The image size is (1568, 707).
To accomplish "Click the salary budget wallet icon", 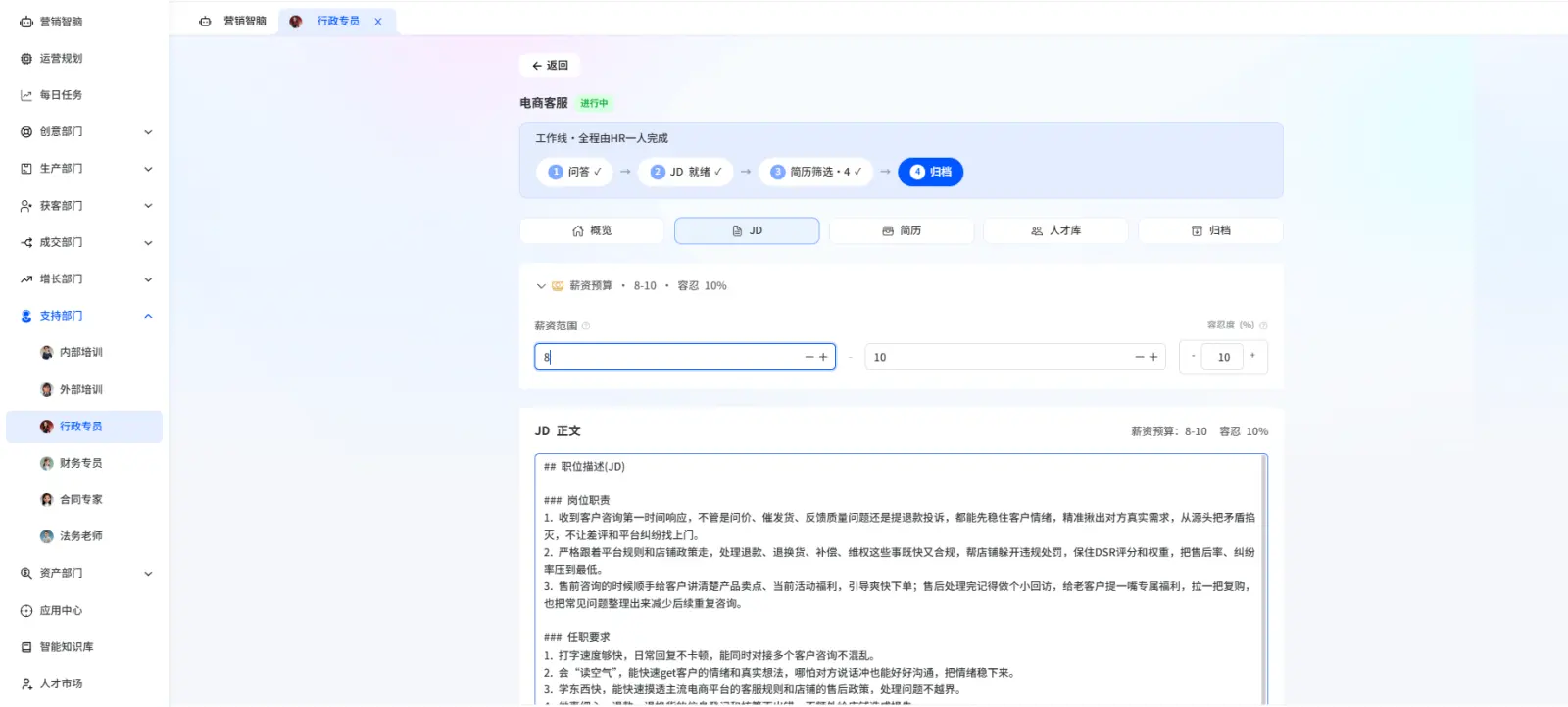I will [558, 286].
